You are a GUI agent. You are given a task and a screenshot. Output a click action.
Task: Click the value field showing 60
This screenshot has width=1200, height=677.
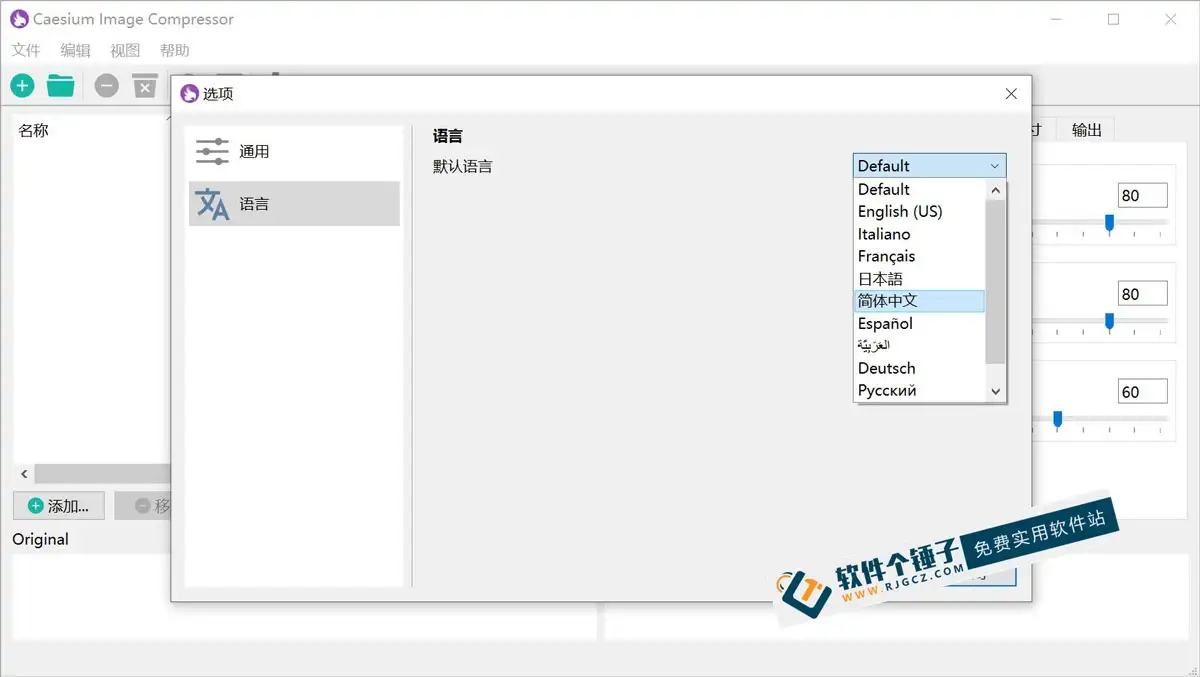pyautogui.click(x=1142, y=392)
